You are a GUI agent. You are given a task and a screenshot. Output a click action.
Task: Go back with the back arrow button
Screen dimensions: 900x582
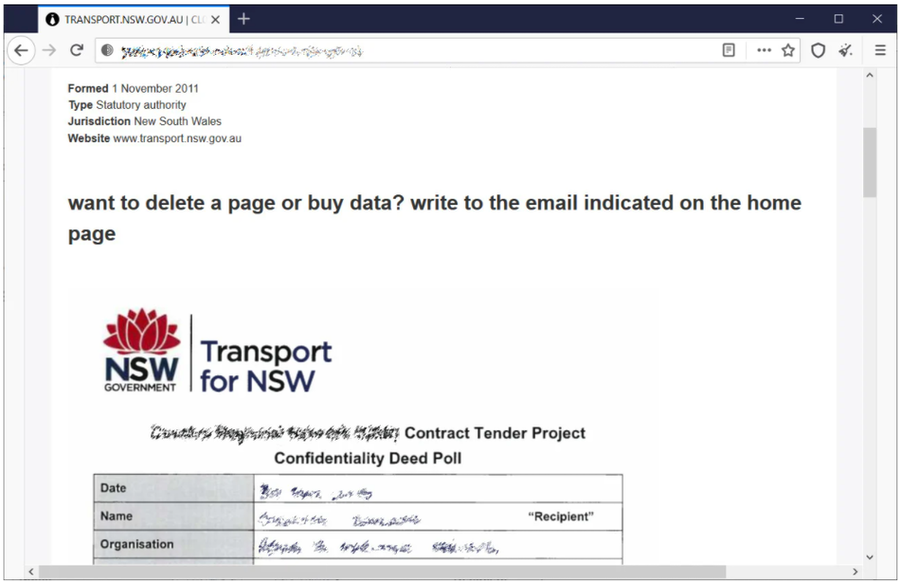(21, 51)
